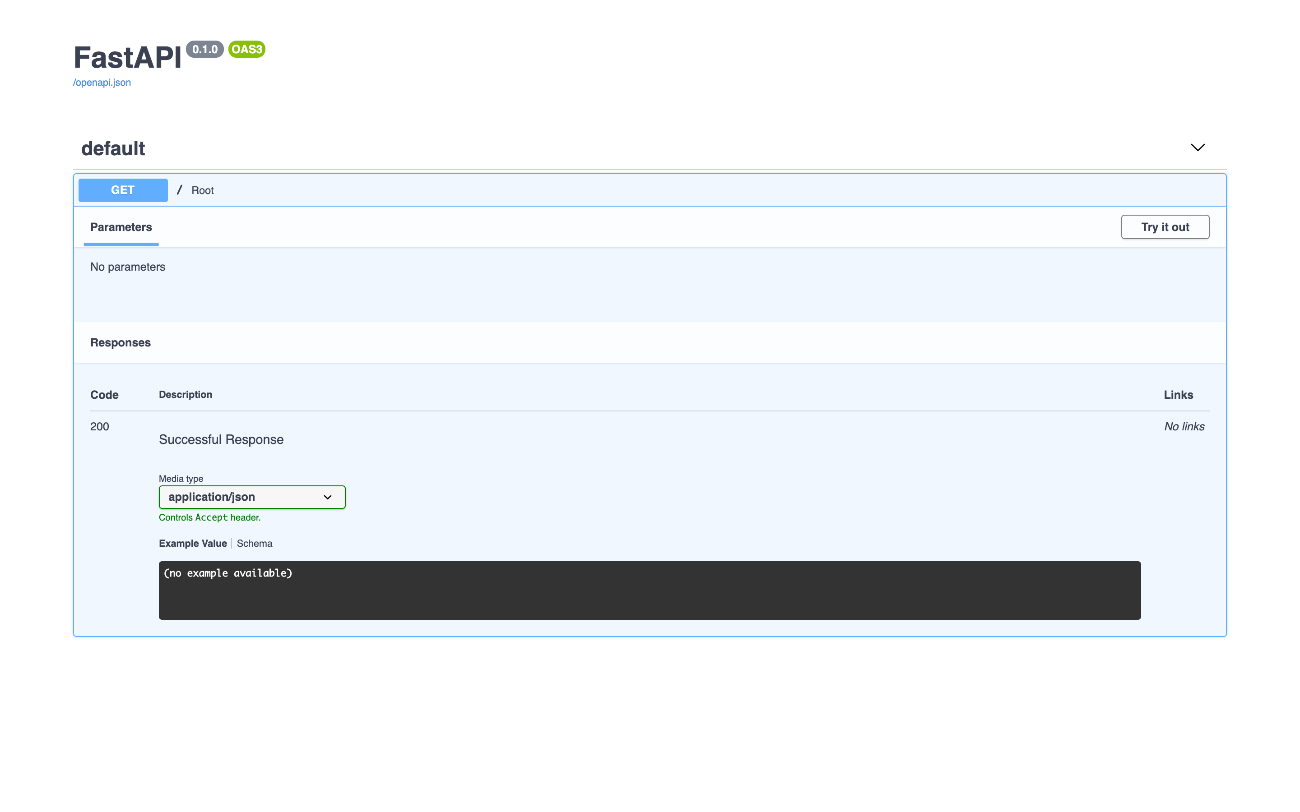Click the Description column header
Image resolution: width=1300 pixels, height=812 pixels.
coord(185,395)
